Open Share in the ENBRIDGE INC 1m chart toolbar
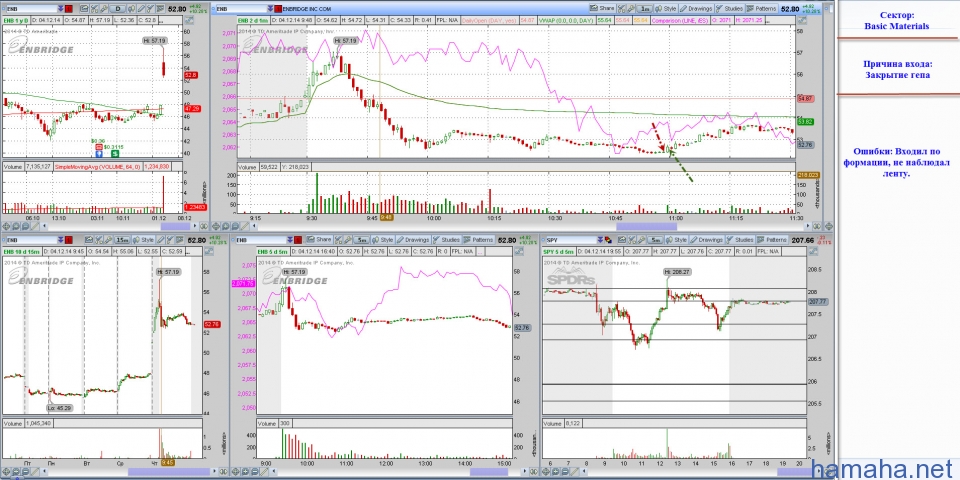This screenshot has height=480, width=960. point(602,8)
